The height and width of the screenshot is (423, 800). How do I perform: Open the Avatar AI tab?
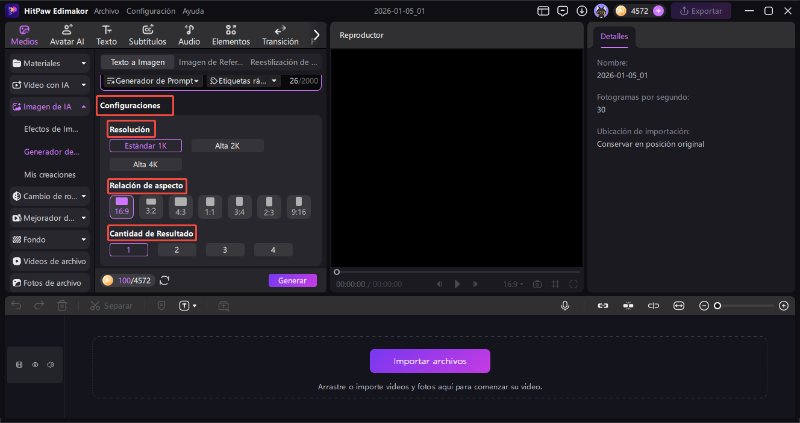point(66,35)
